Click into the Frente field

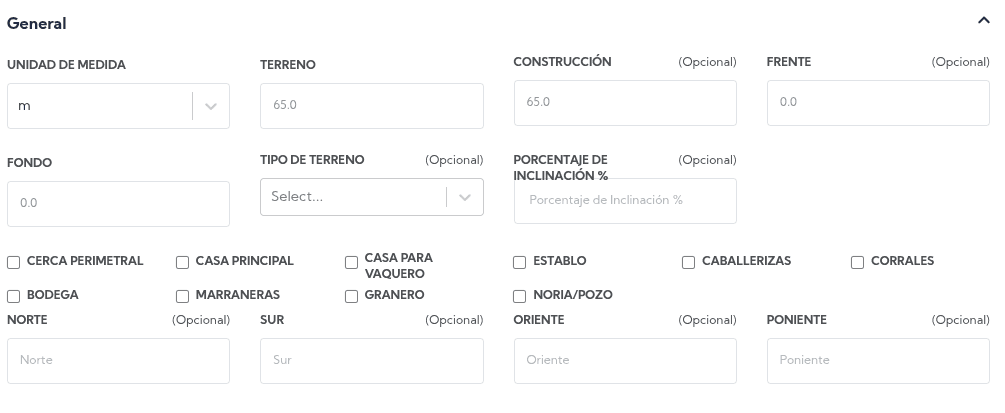point(877,102)
